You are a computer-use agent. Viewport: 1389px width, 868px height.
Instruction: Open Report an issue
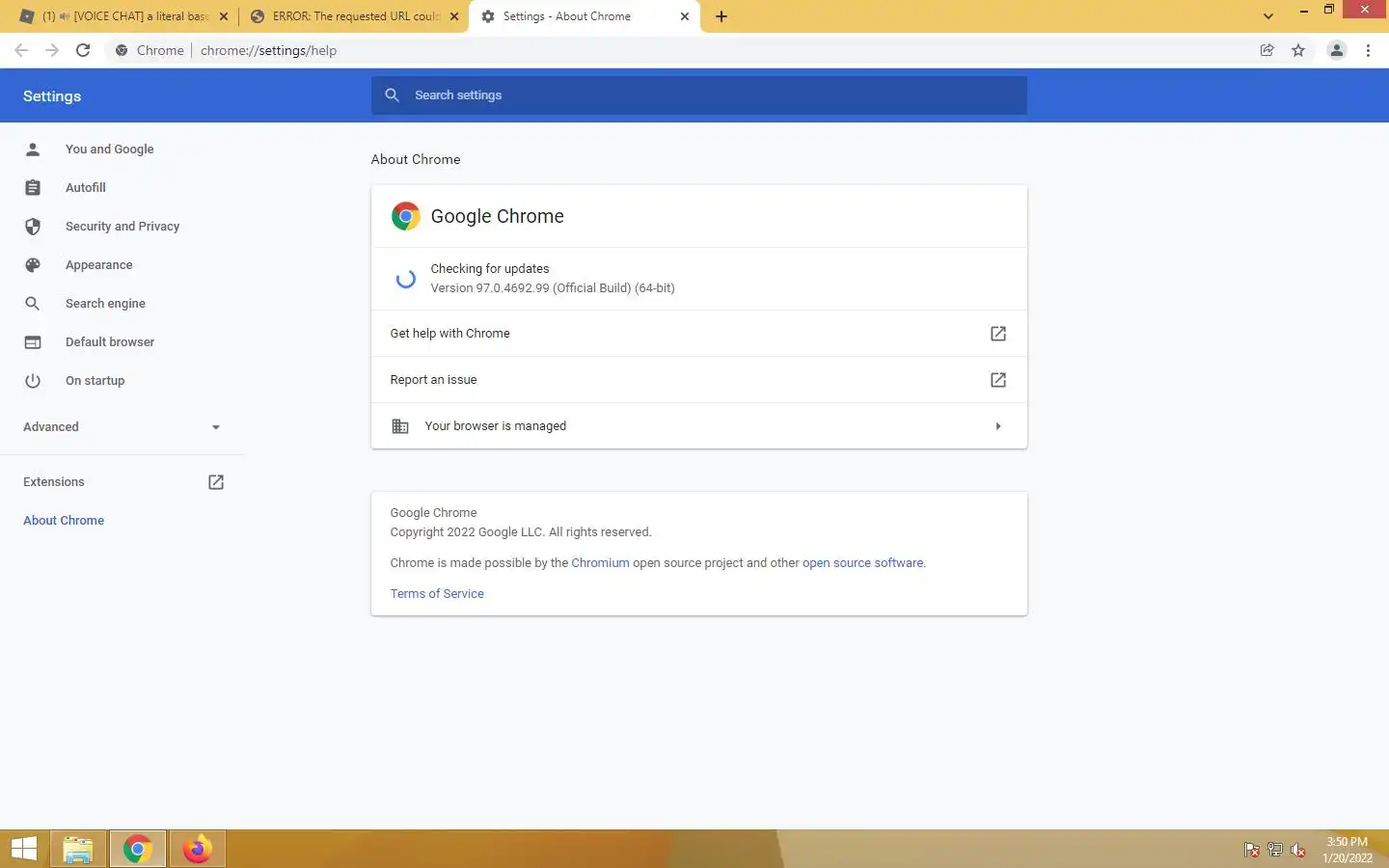point(698,379)
